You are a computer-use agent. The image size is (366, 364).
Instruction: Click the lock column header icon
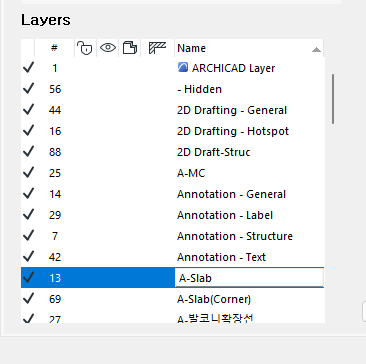point(85,48)
